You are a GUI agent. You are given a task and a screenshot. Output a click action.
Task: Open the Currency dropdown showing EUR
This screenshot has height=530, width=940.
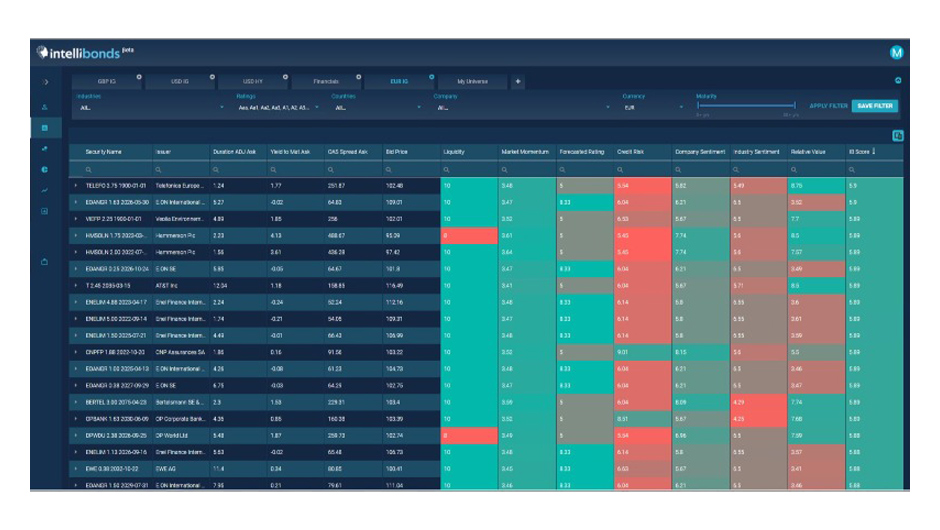[653, 108]
